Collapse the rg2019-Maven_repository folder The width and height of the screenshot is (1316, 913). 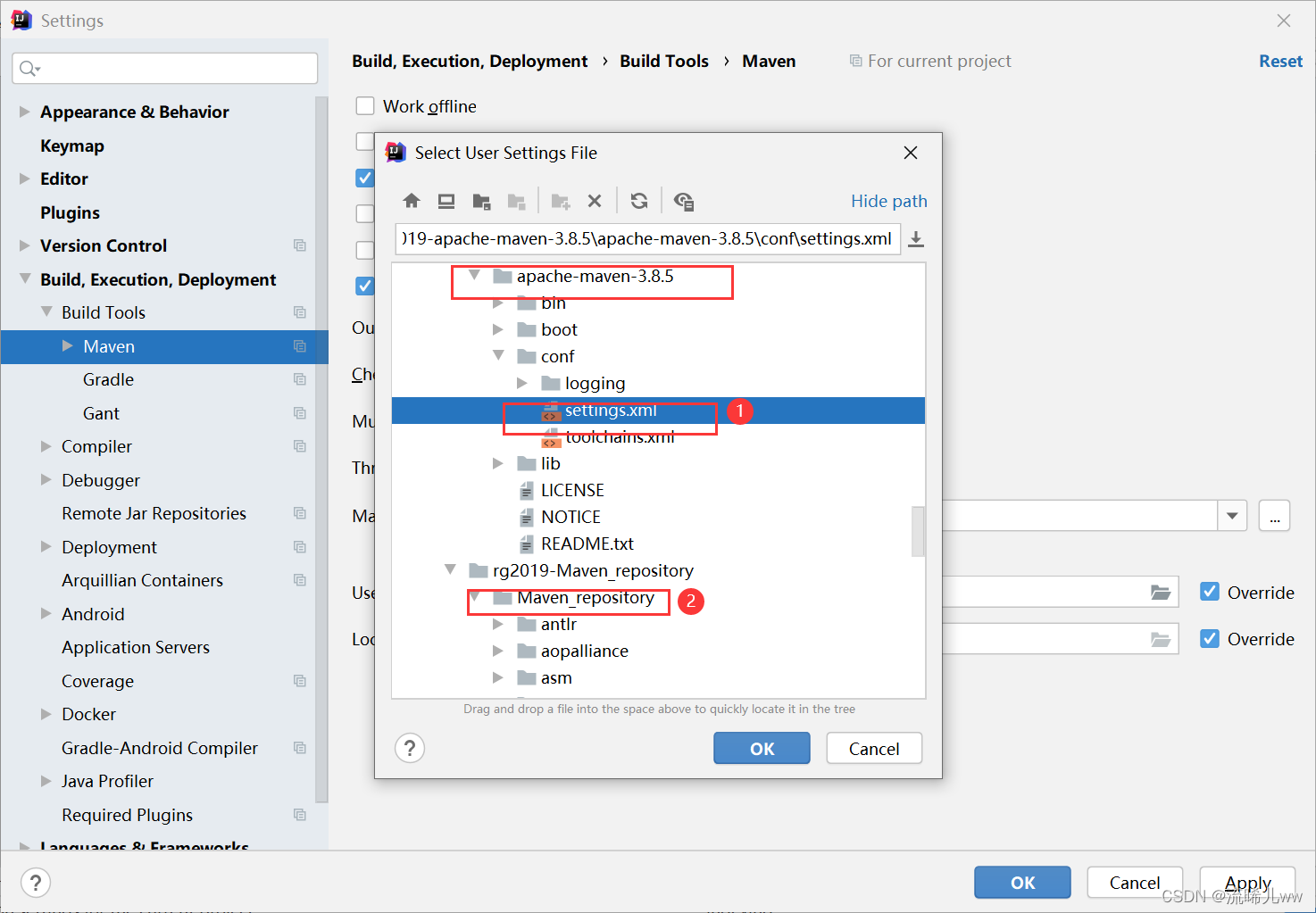[450, 569]
